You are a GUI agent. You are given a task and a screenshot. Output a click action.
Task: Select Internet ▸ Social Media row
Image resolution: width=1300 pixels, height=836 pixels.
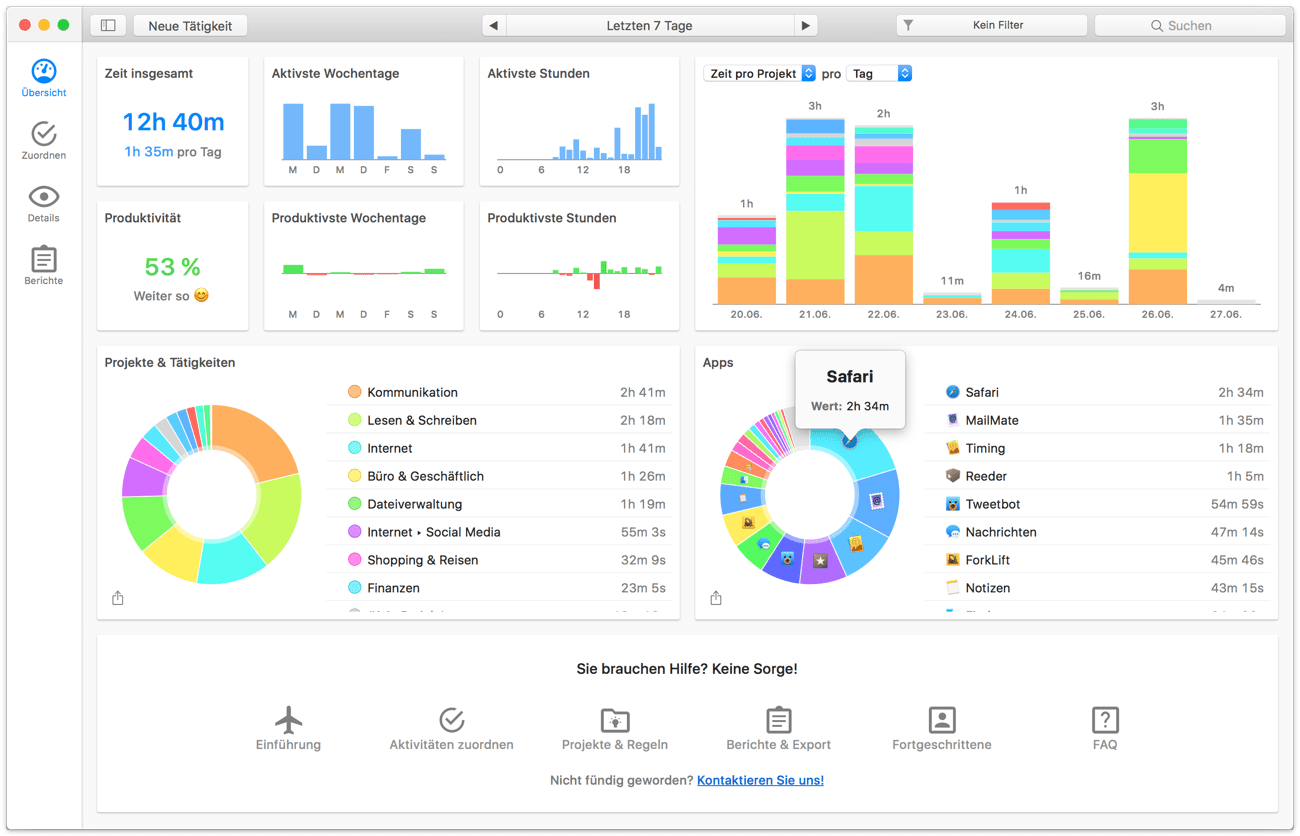pos(503,532)
